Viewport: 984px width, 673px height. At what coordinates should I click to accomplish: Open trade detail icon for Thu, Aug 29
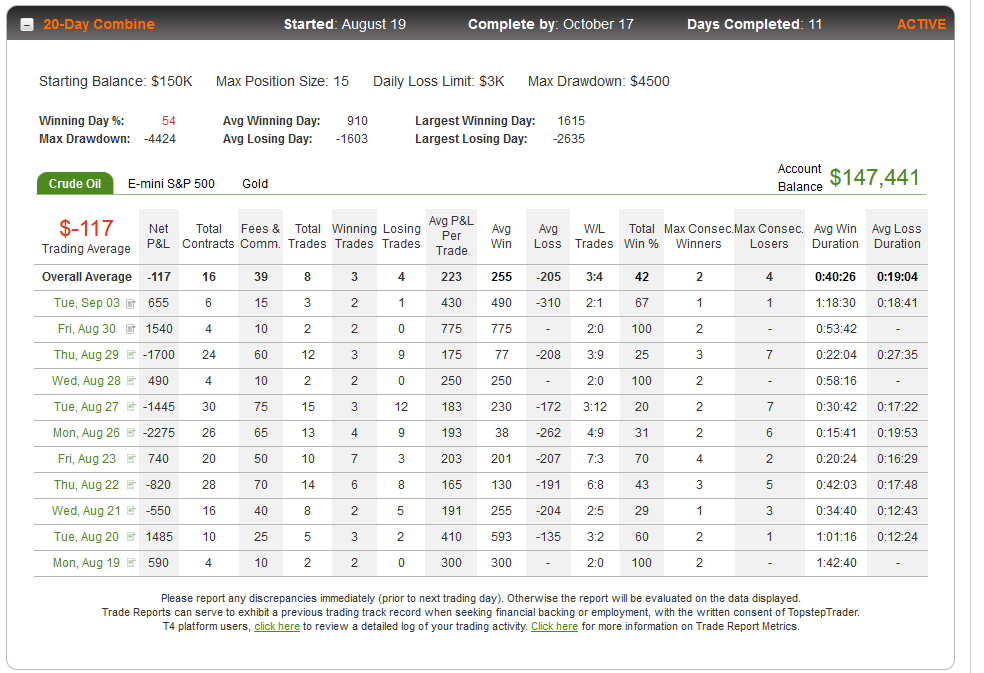(x=131, y=355)
